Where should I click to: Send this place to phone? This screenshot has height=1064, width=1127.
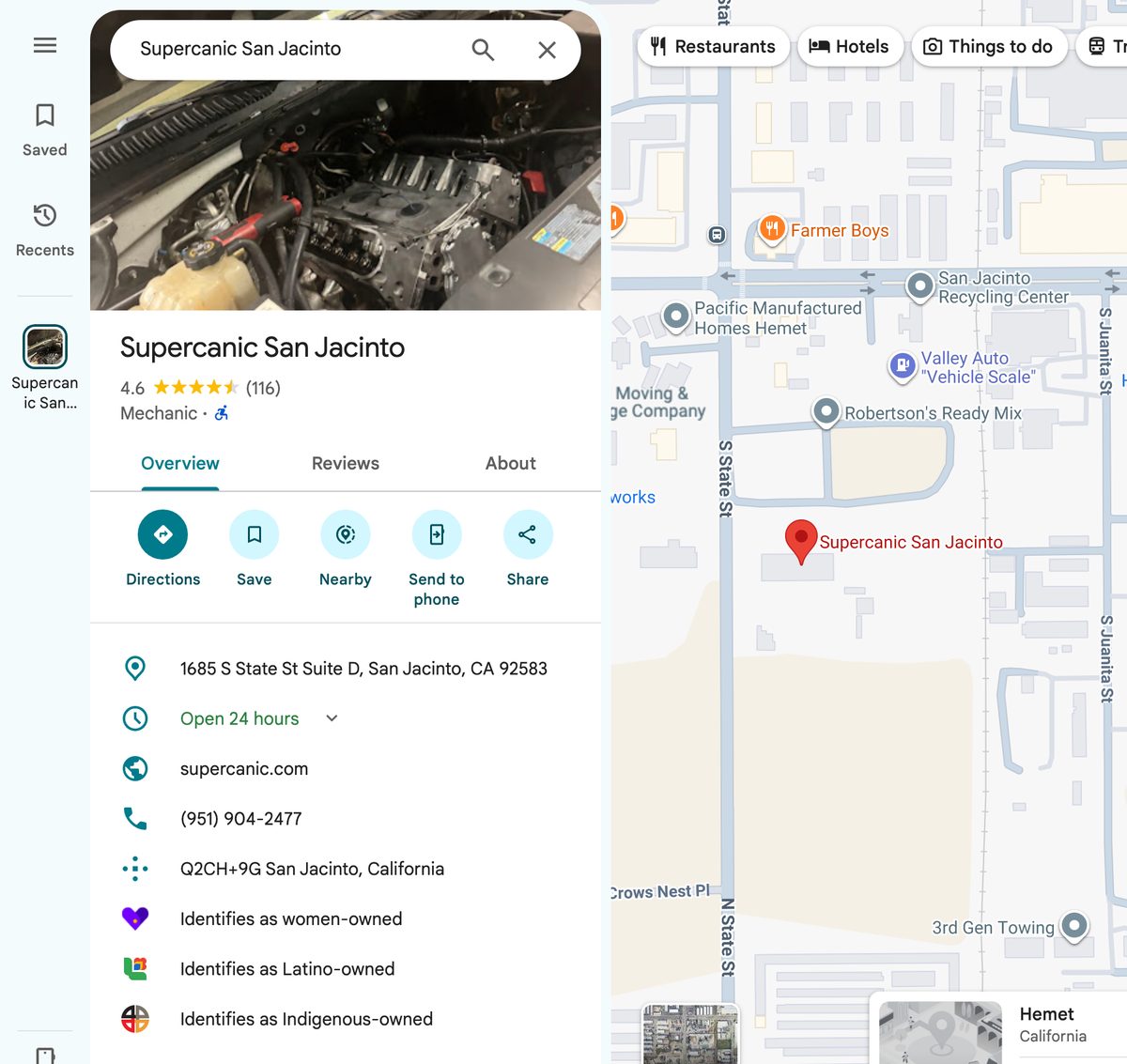[x=437, y=560]
